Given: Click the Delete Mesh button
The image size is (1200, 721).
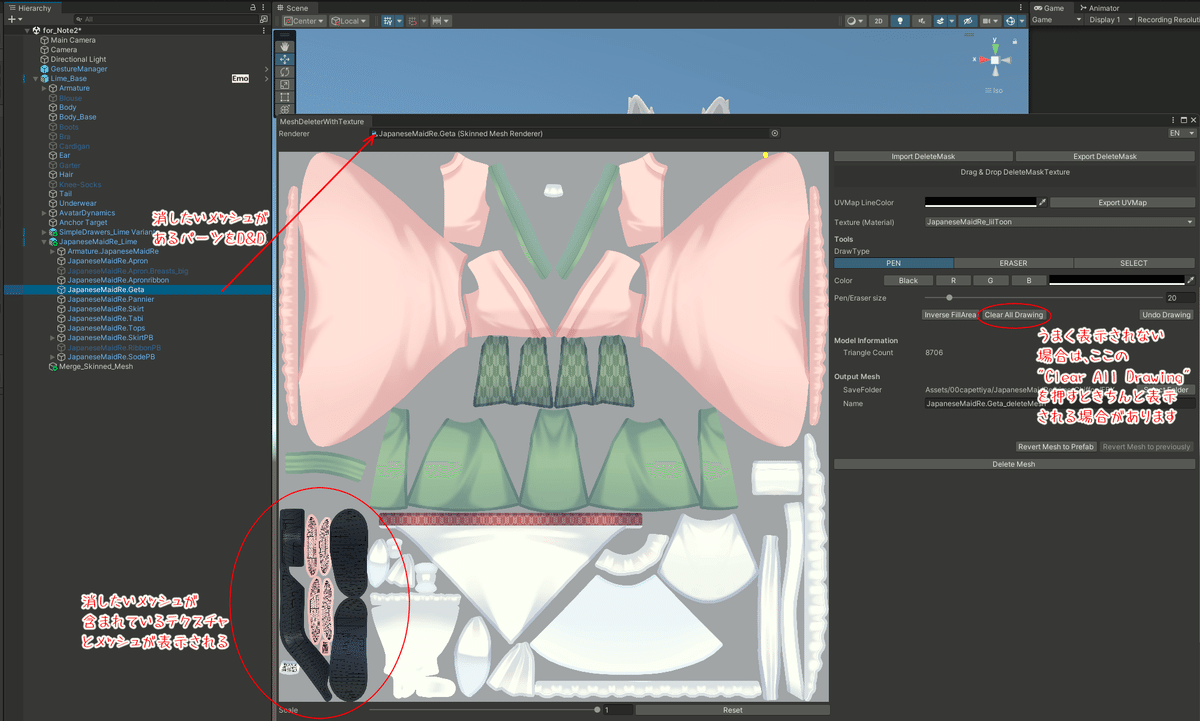Looking at the screenshot, I should coord(1014,464).
